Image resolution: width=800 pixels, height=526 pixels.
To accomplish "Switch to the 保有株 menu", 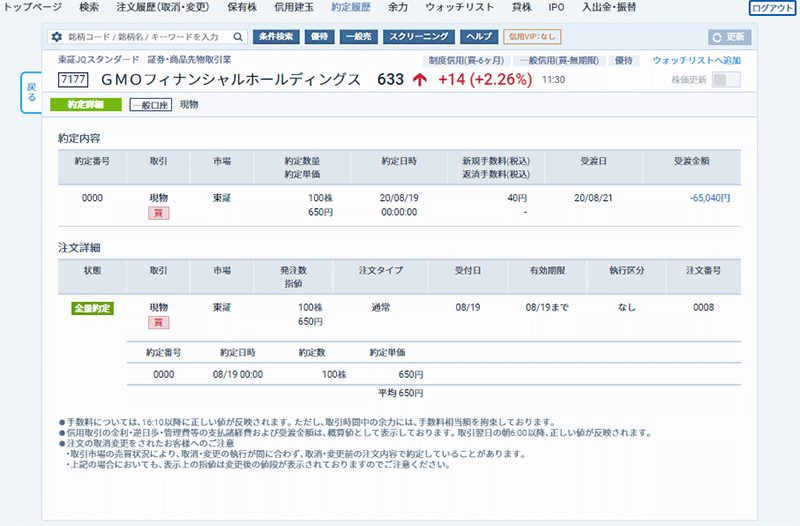I will tap(243, 7).
